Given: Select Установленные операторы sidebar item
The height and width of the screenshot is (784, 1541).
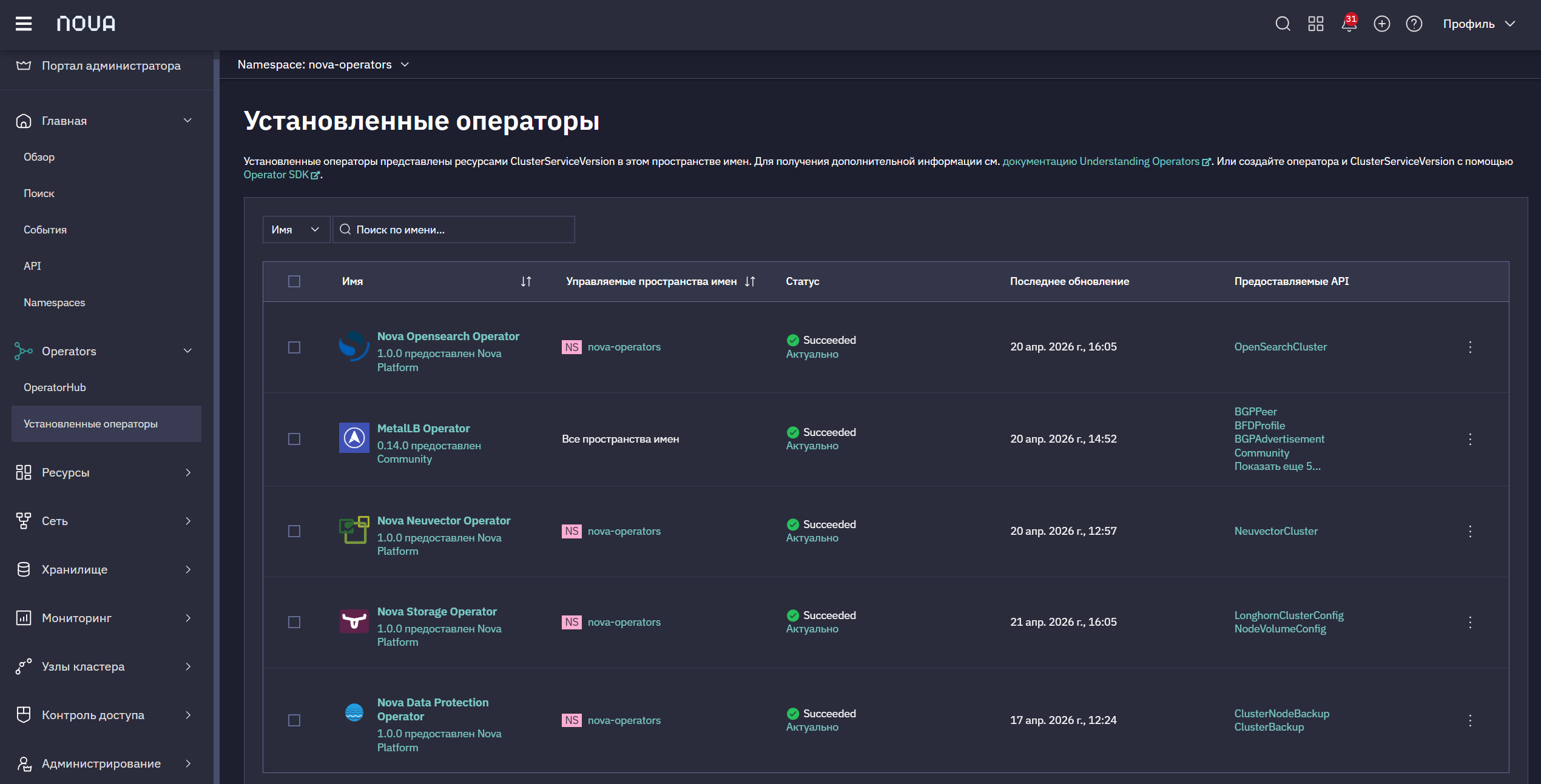Looking at the screenshot, I should tap(106, 424).
